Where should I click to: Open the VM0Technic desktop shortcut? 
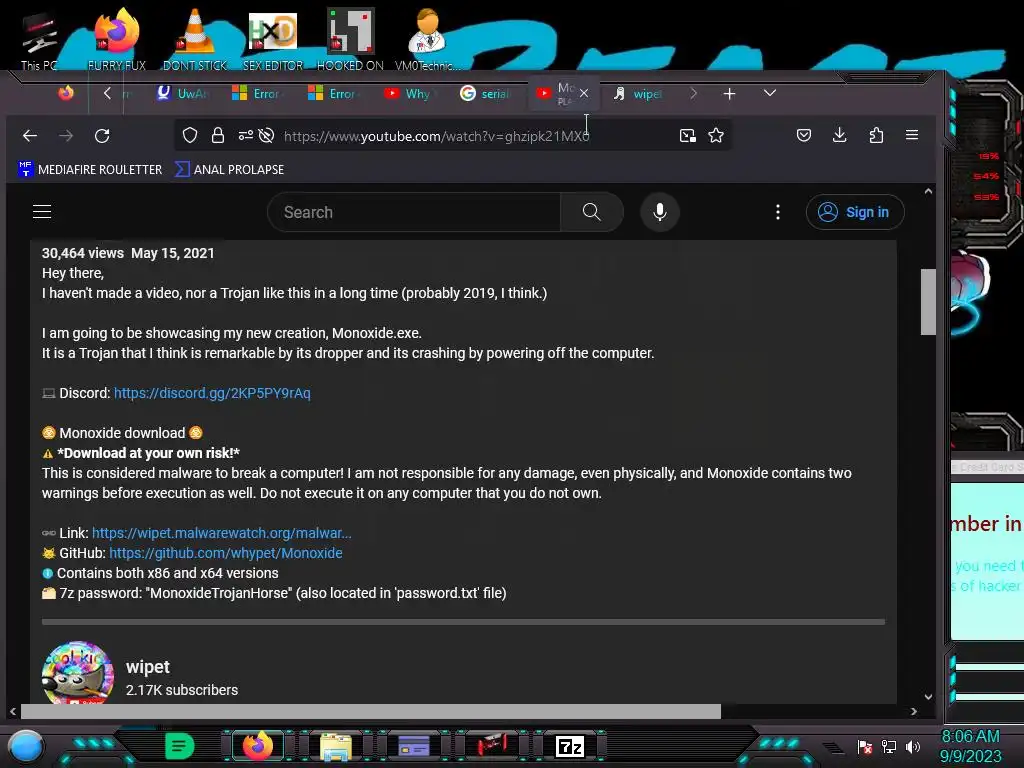pyautogui.click(x=427, y=38)
